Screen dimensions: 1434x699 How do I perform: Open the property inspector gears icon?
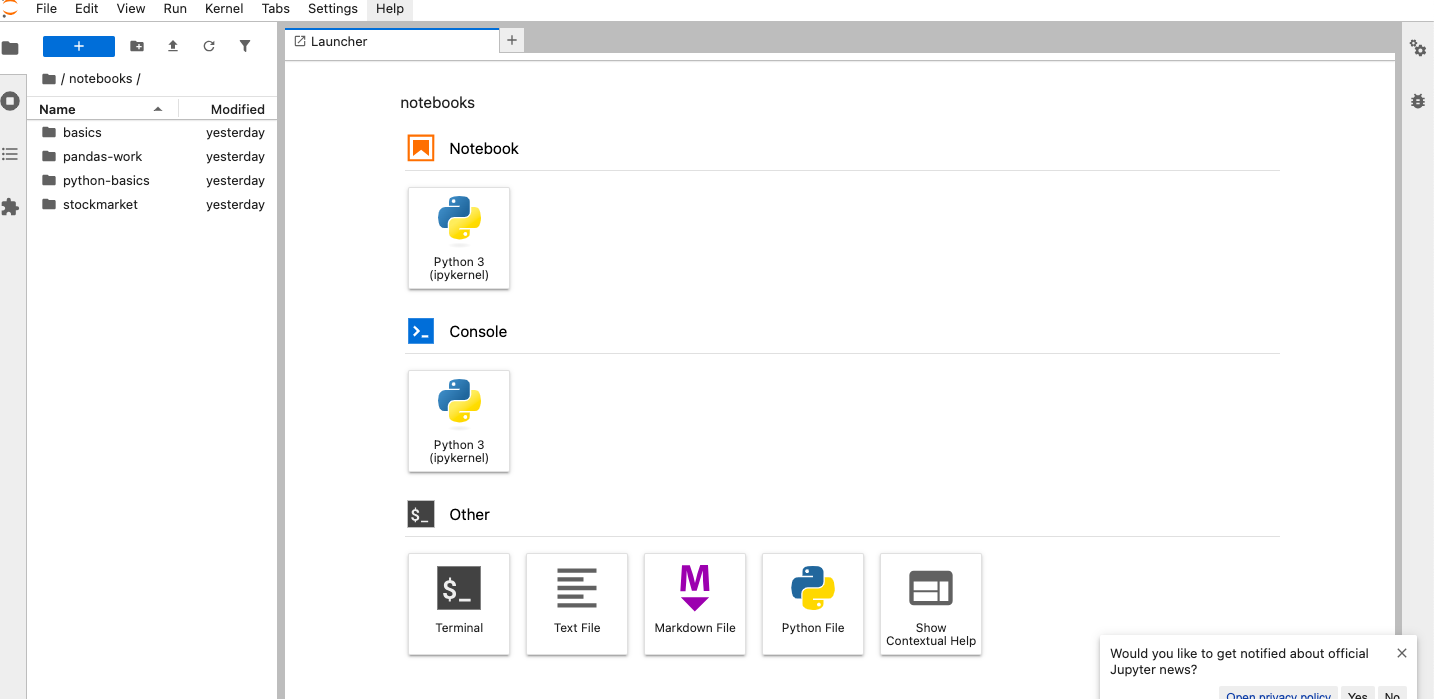1418,48
